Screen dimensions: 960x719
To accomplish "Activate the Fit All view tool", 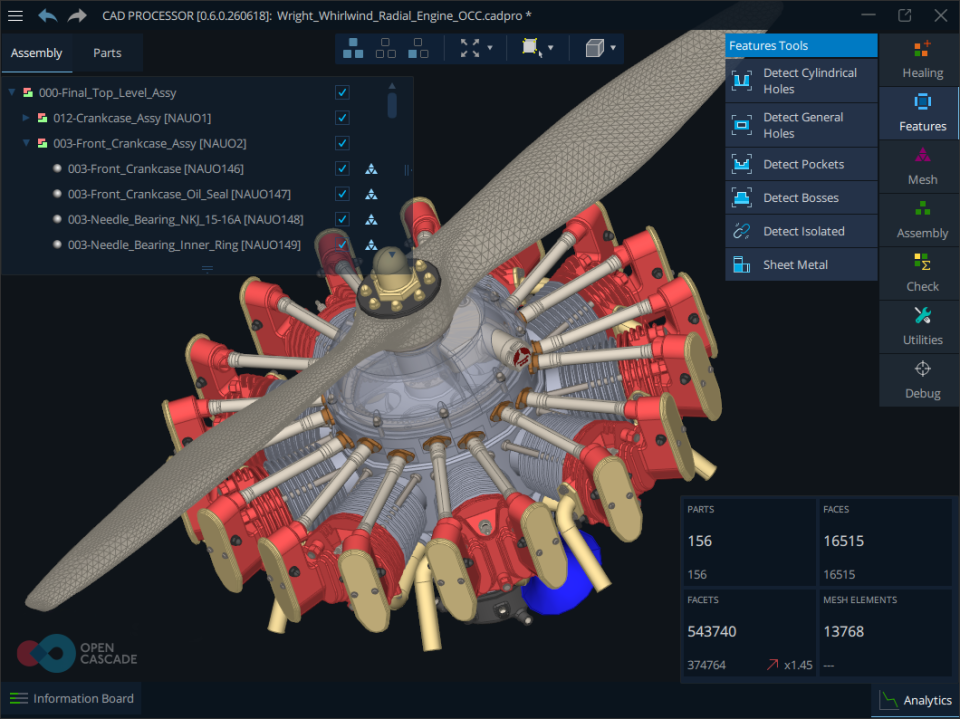I will (470, 46).
